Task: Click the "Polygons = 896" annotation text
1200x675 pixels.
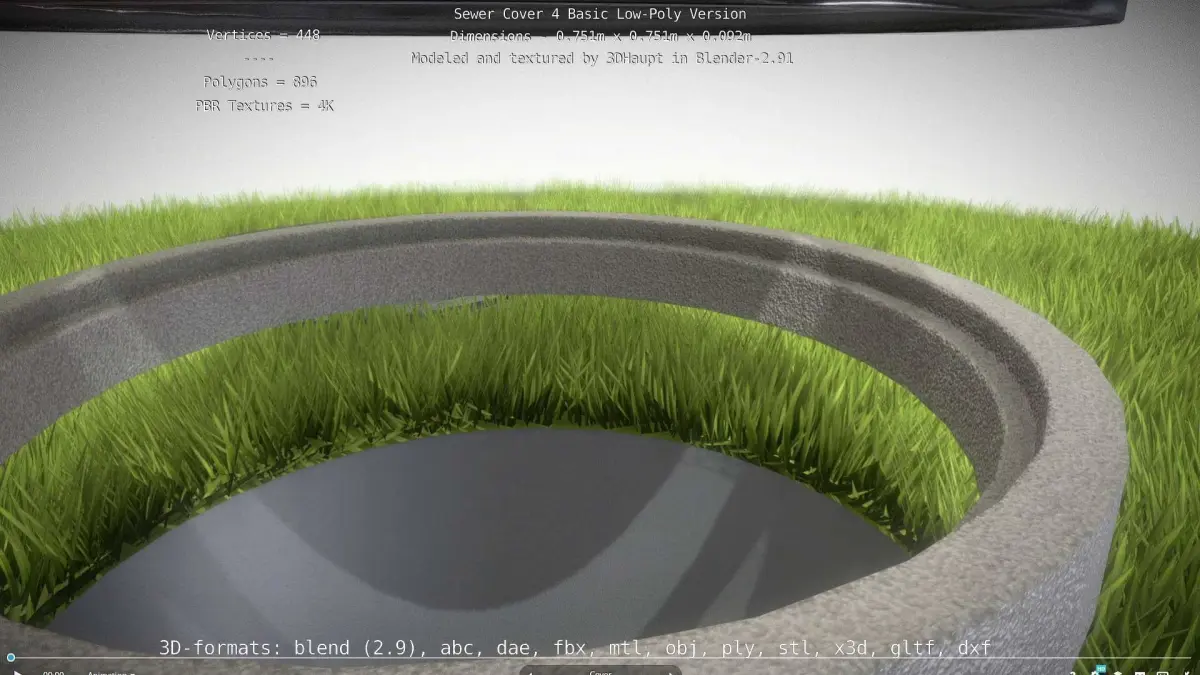Action: [x=260, y=82]
